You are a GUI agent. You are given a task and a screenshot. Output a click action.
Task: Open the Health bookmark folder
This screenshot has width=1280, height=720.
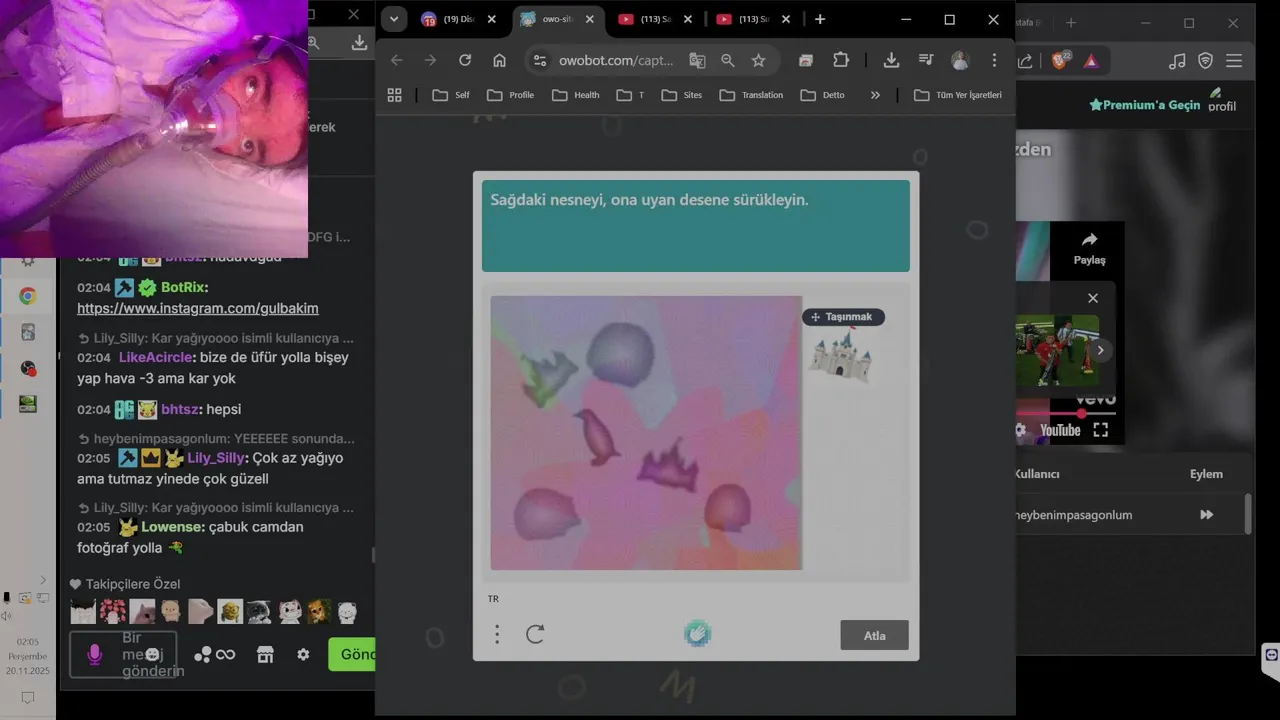pos(576,95)
